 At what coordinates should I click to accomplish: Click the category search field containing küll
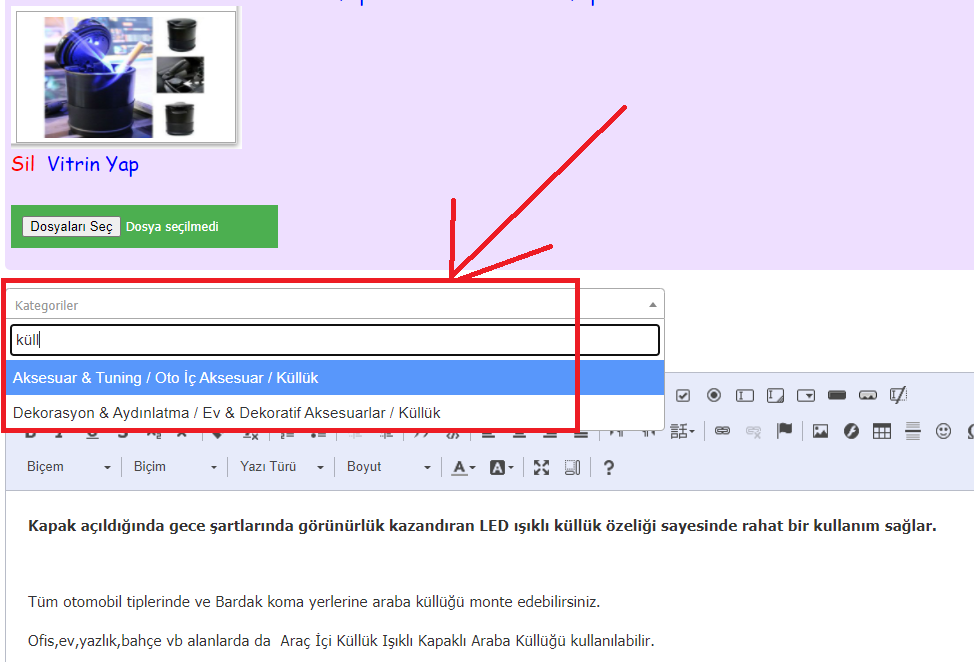(335, 340)
